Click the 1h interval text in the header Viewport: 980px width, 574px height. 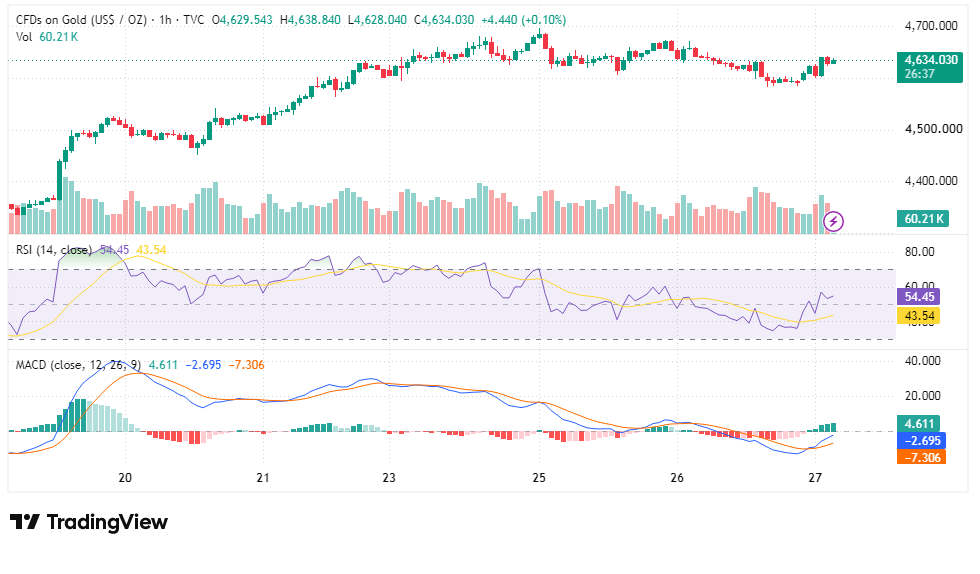[165, 20]
